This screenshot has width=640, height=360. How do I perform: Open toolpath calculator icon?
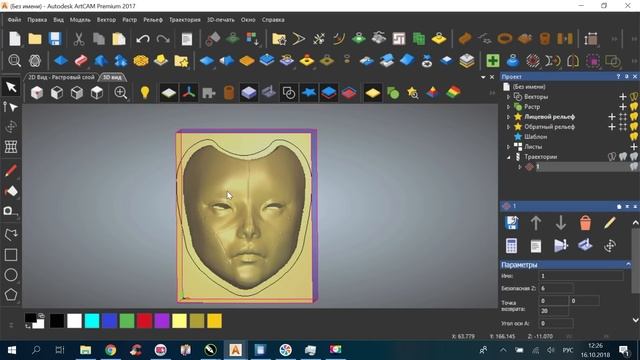[511, 246]
